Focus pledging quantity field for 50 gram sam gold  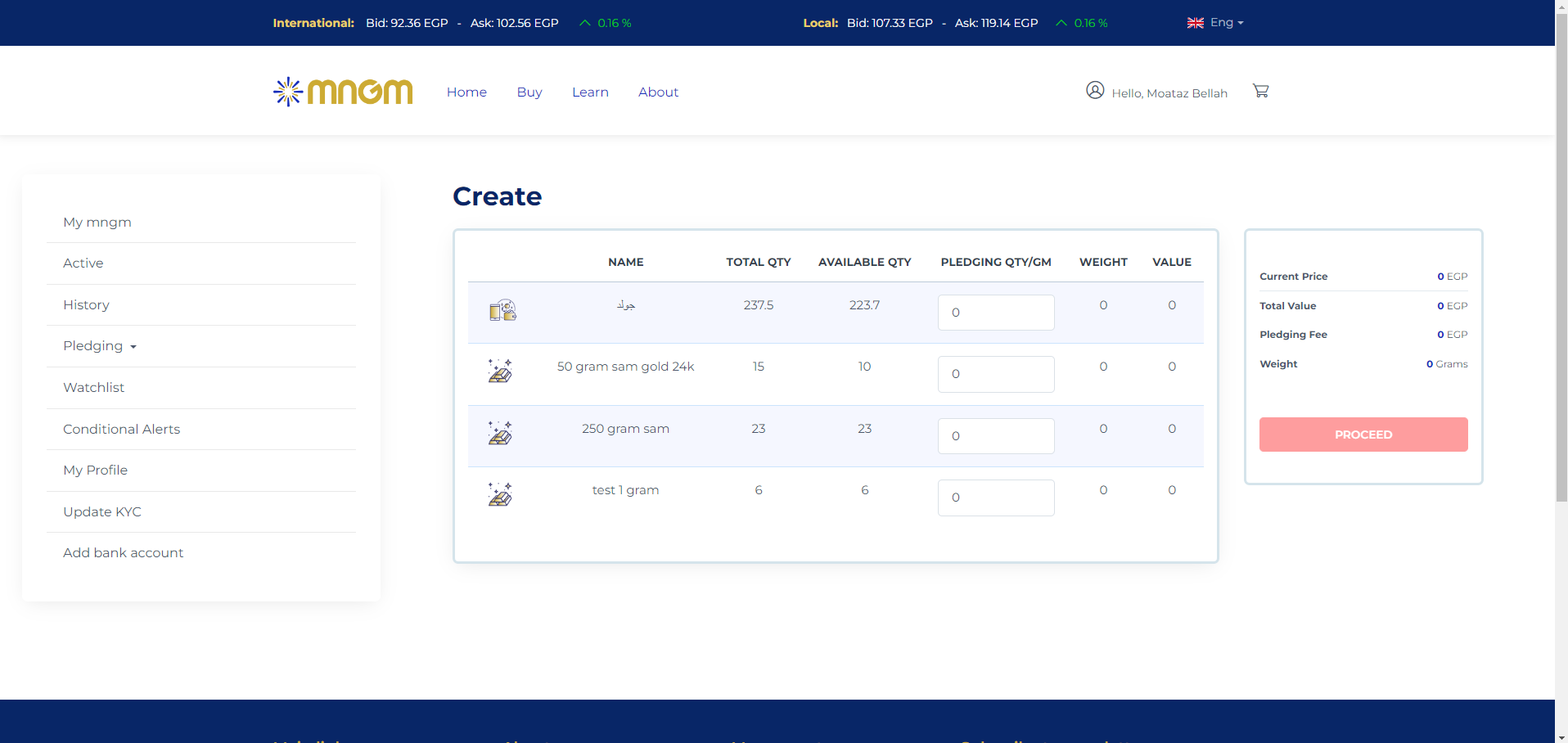tap(995, 374)
